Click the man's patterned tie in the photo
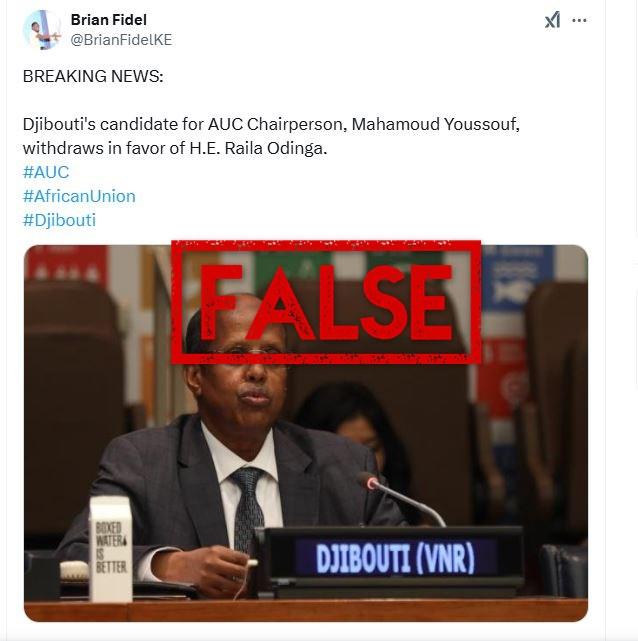 pos(248,509)
